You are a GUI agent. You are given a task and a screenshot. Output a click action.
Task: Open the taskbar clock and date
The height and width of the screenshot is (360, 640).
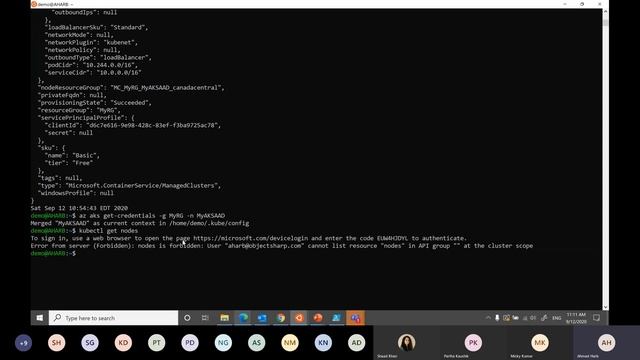(576, 318)
